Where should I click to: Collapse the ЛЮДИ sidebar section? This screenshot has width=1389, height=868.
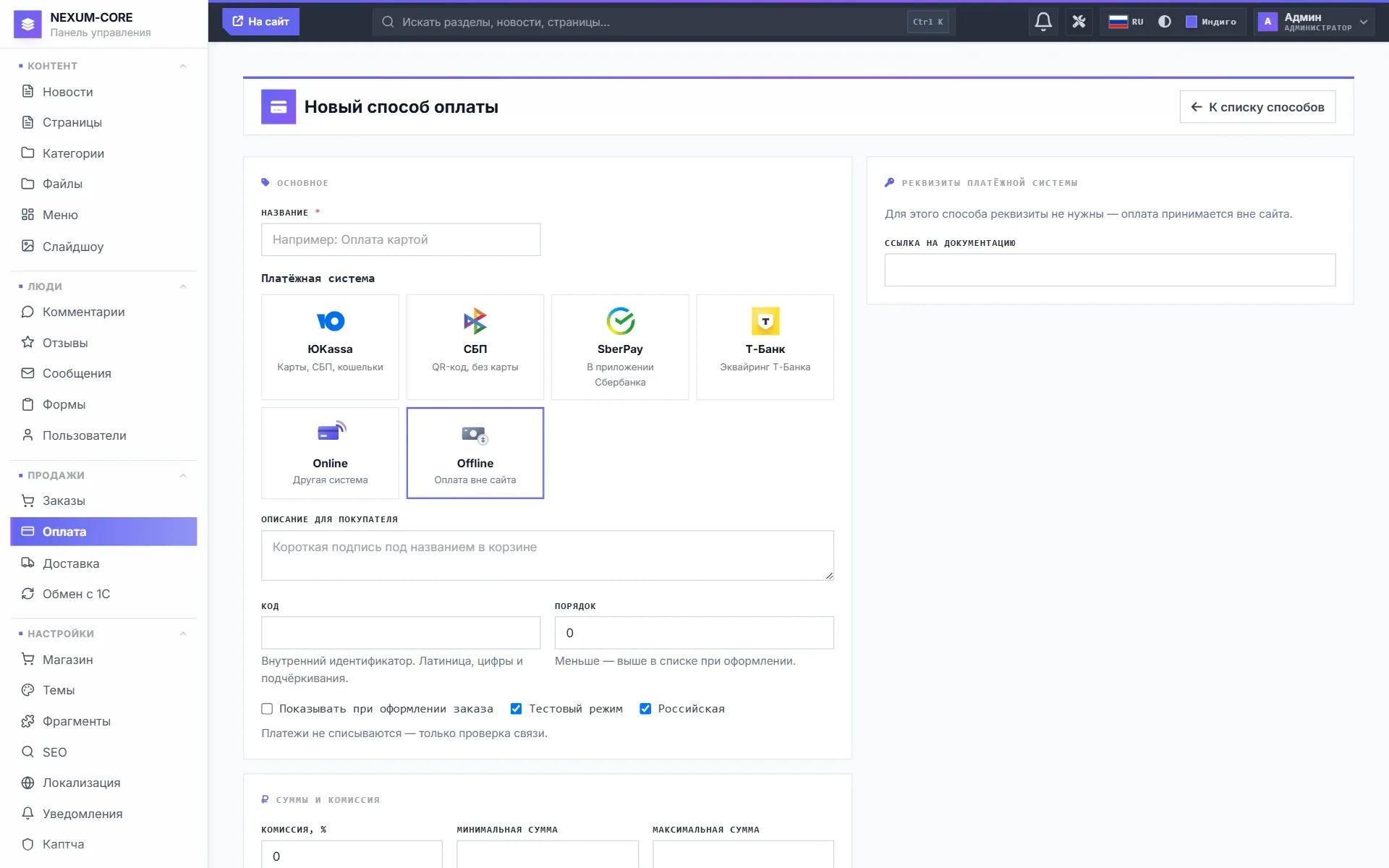183,286
